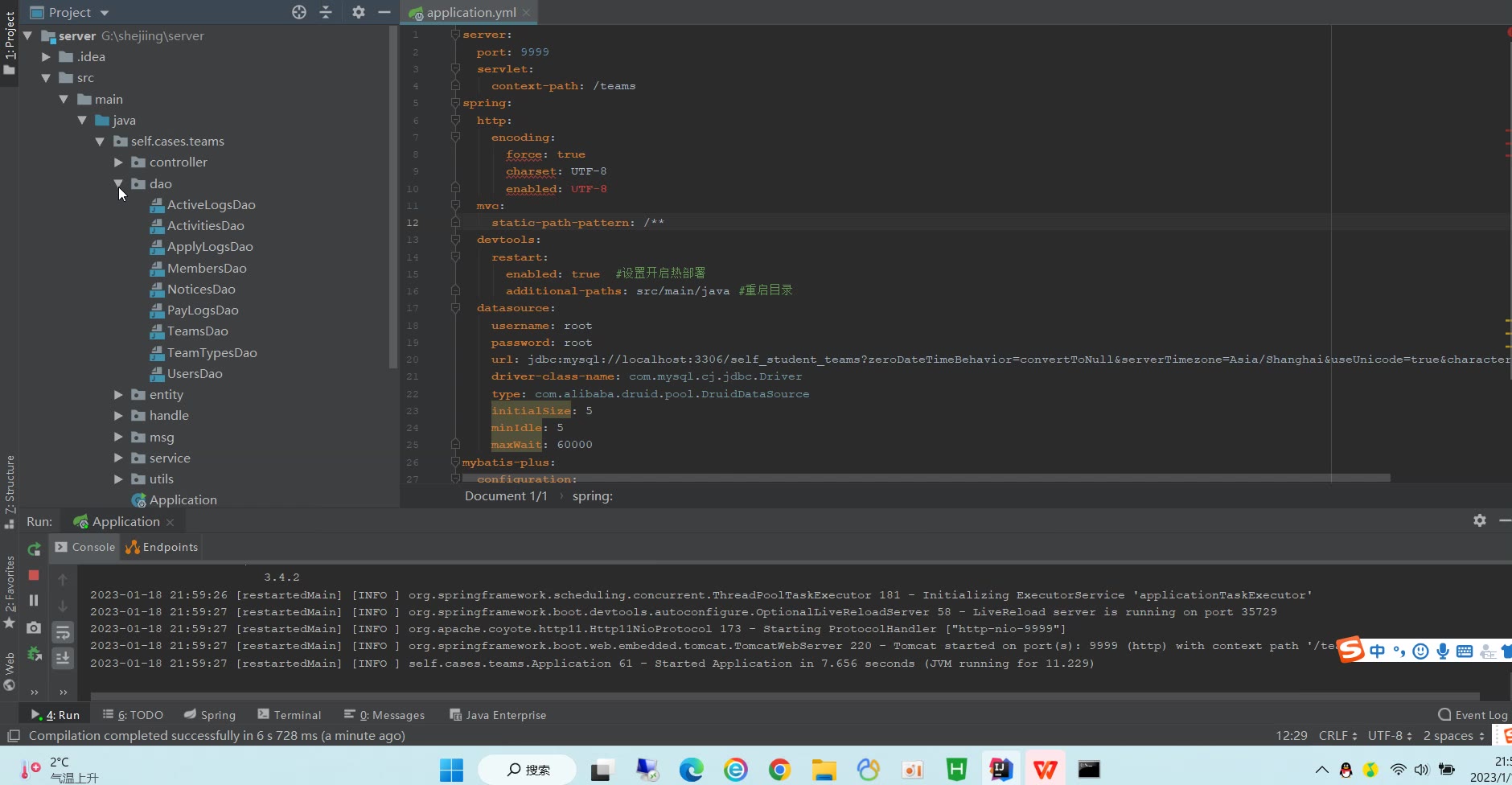Hide the Project panel with minus icon
Screen dimensions: 1512x785
384,12
